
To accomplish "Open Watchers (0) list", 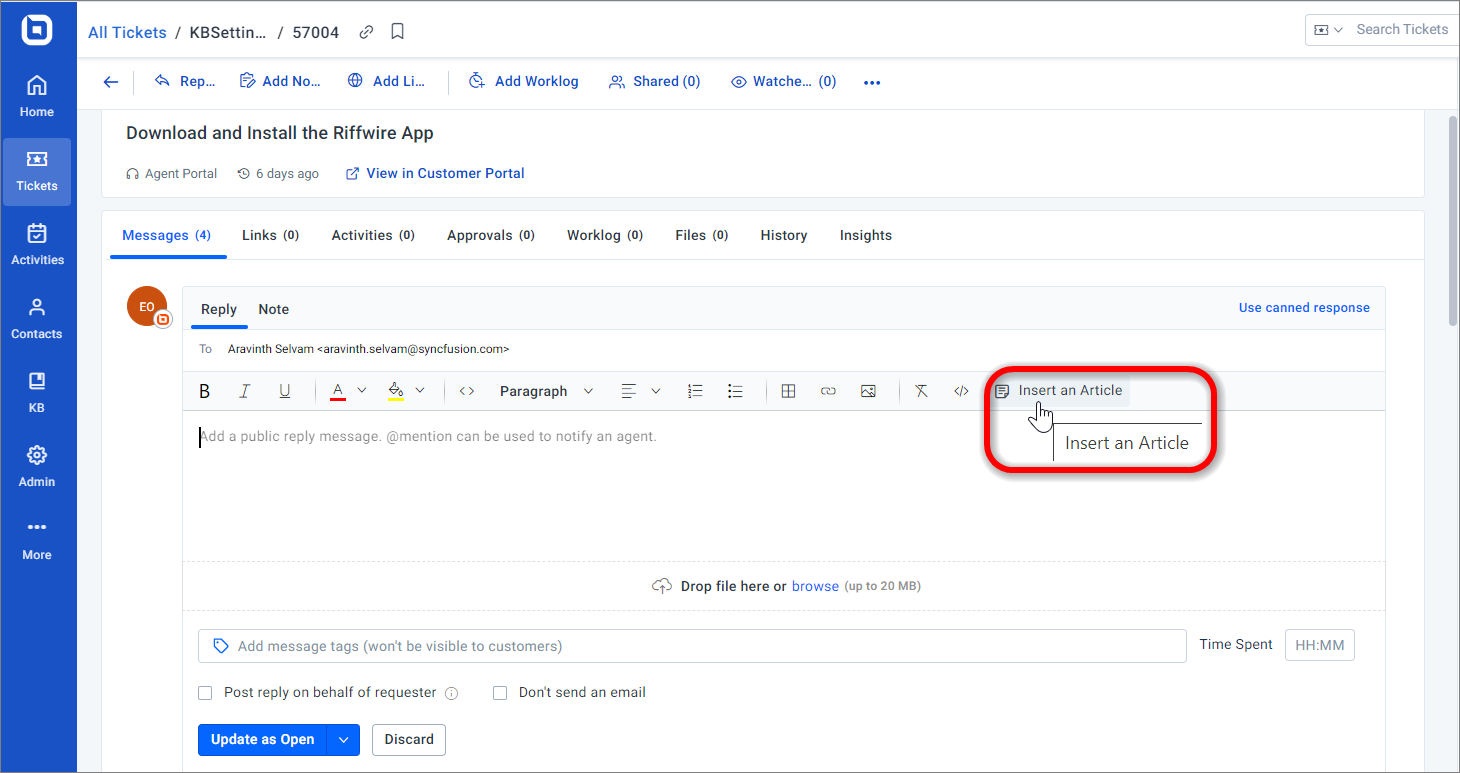I will pos(784,82).
